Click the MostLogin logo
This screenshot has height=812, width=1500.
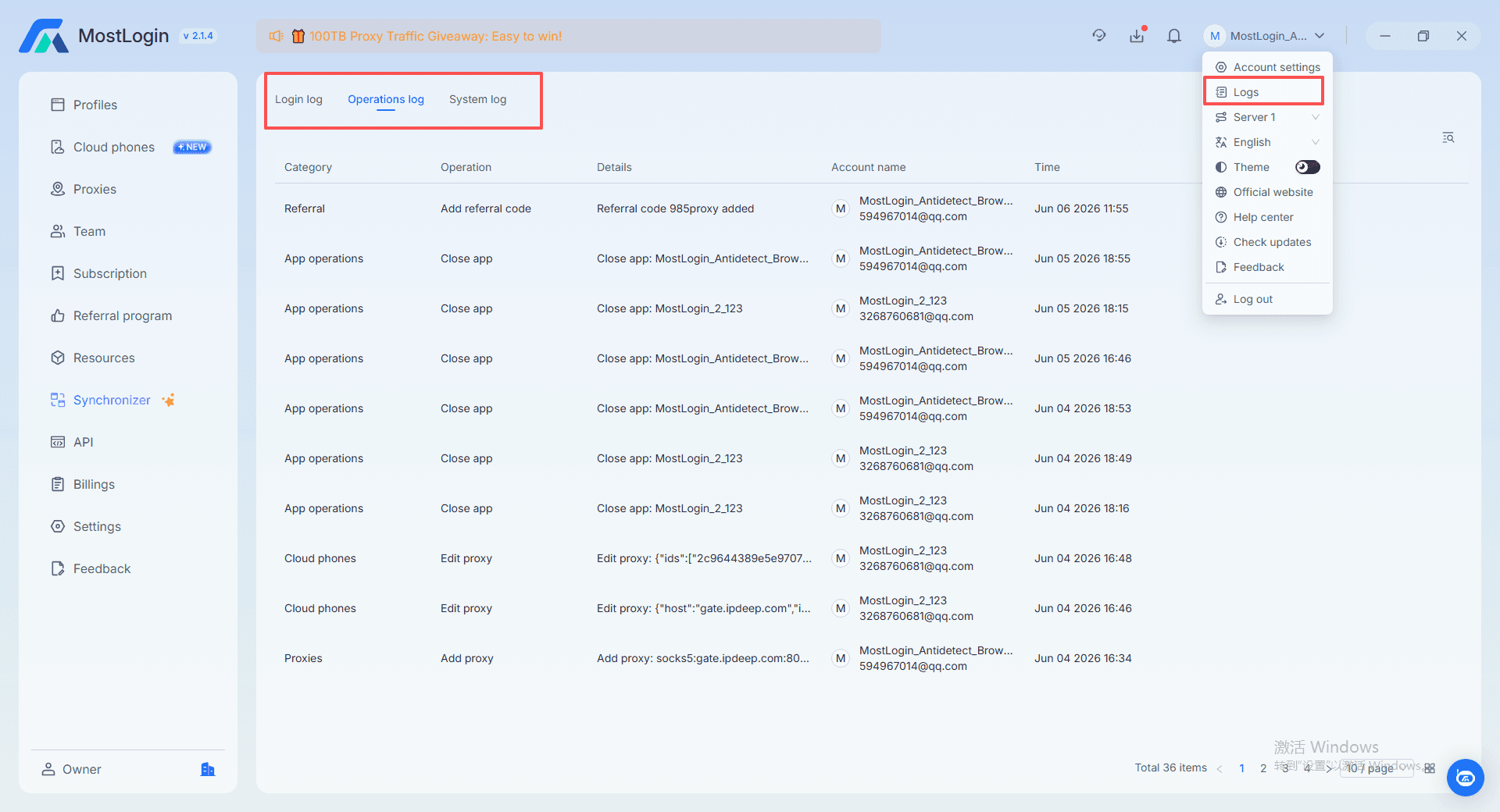pos(44,36)
